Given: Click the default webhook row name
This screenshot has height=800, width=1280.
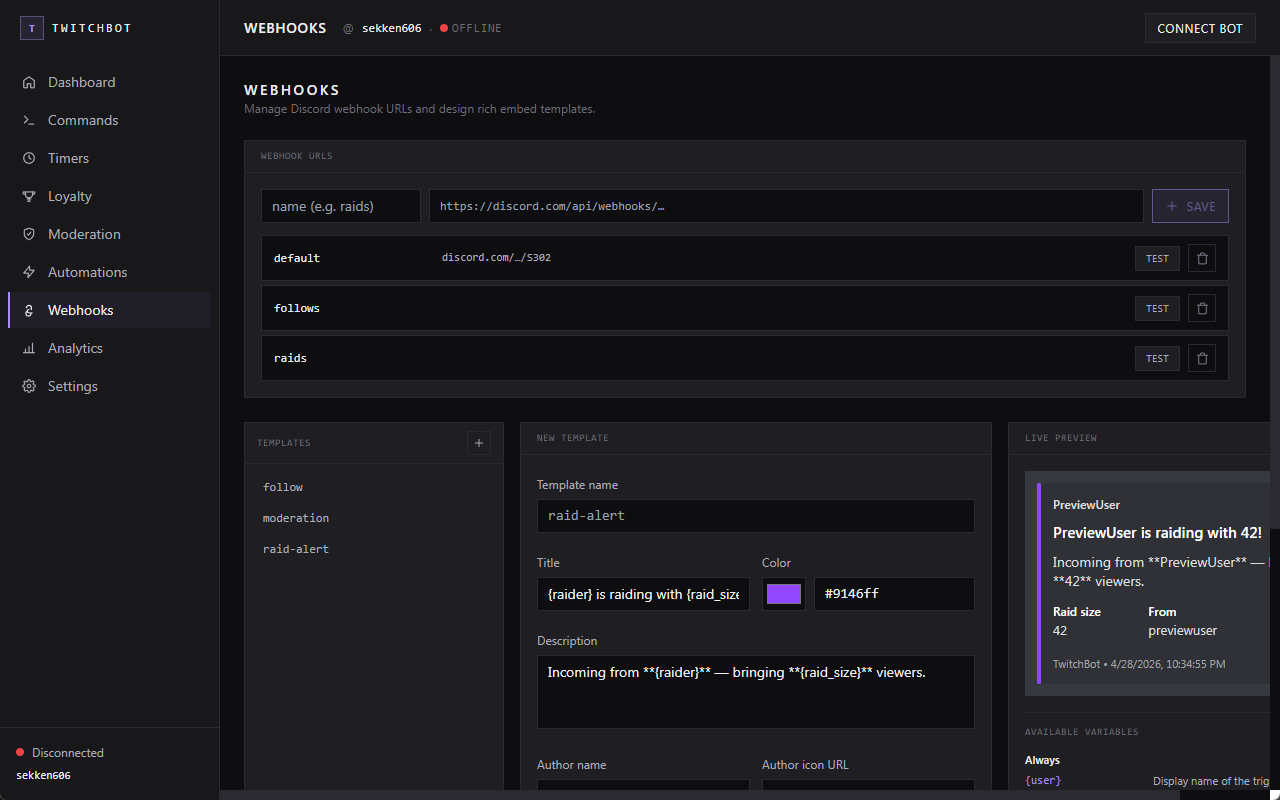Looking at the screenshot, I should [x=297, y=258].
